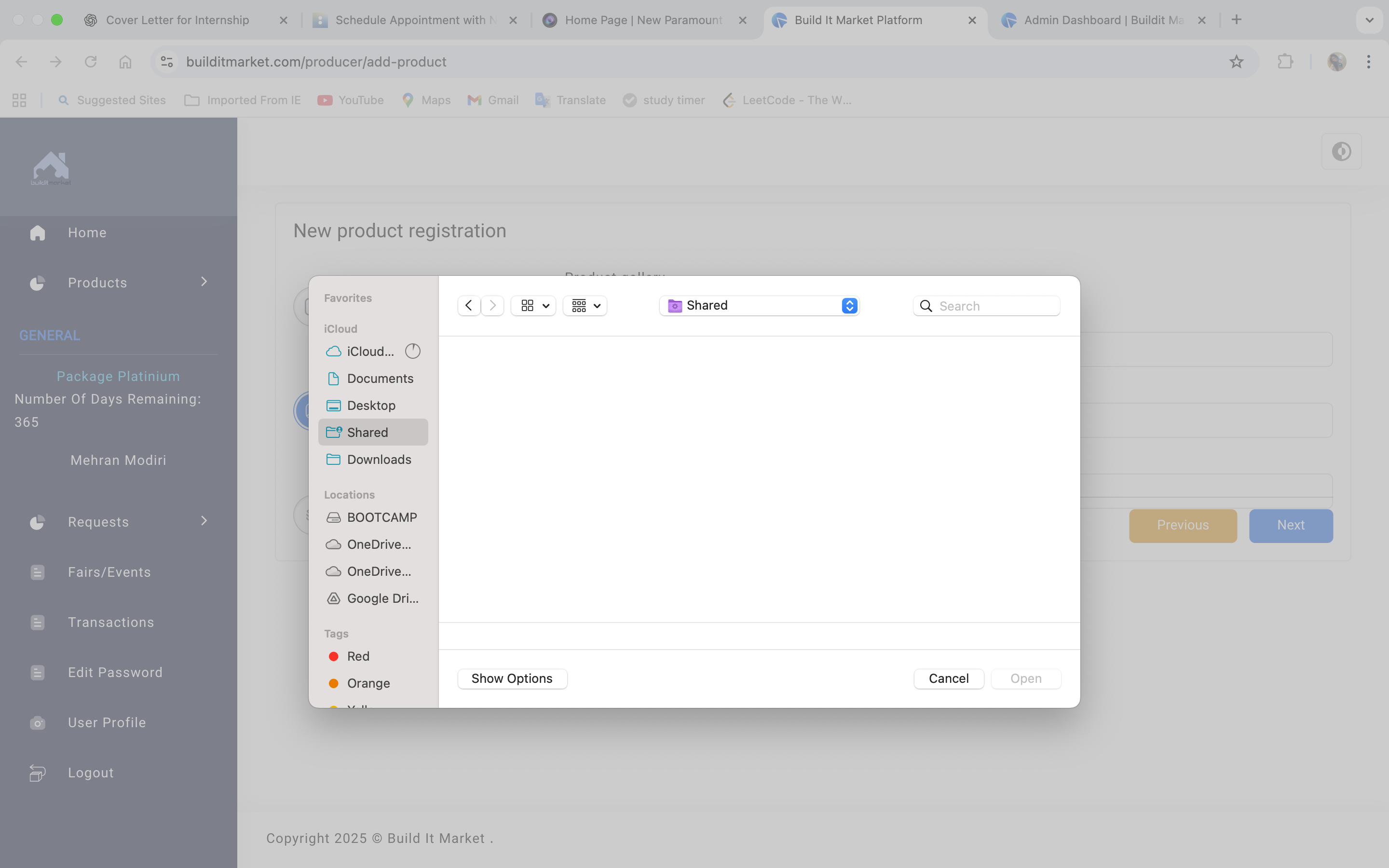Viewport: 1389px width, 868px height.
Task: Open Chrome extensions puzzle icon
Action: pyautogui.click(x=1285, y=62)
